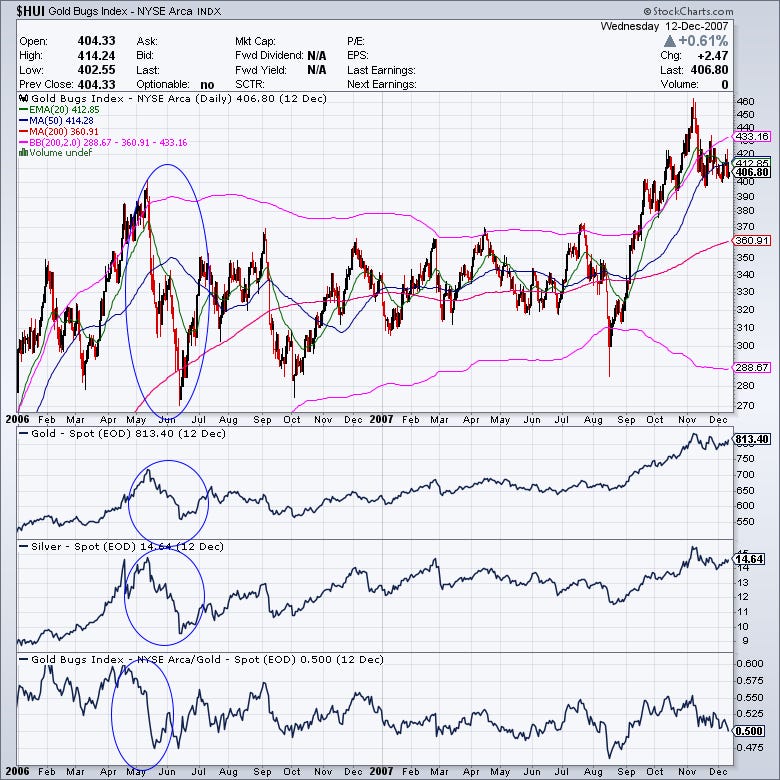The width and height of the screenshot is (780, 780).
Task: Click the High value 414.24
Action: (x=97, y=55)
